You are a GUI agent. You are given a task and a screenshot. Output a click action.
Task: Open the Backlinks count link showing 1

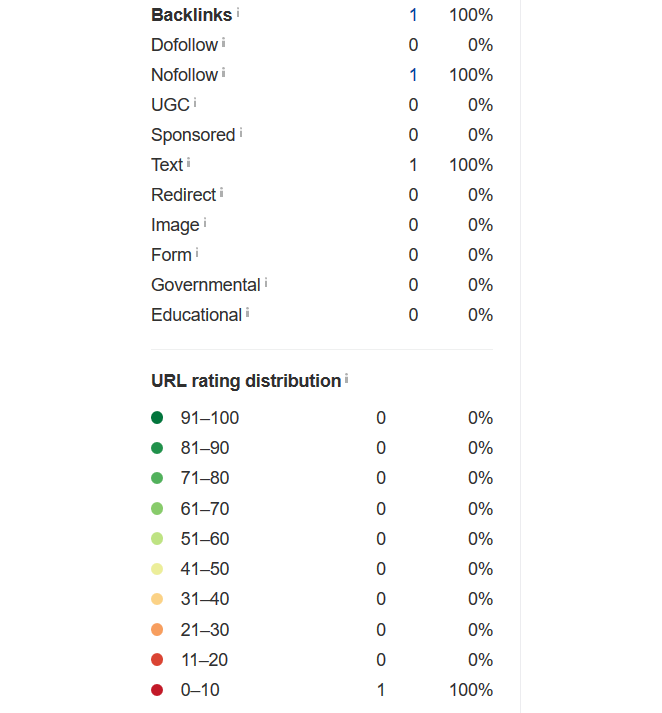click(x=413, y=15)
